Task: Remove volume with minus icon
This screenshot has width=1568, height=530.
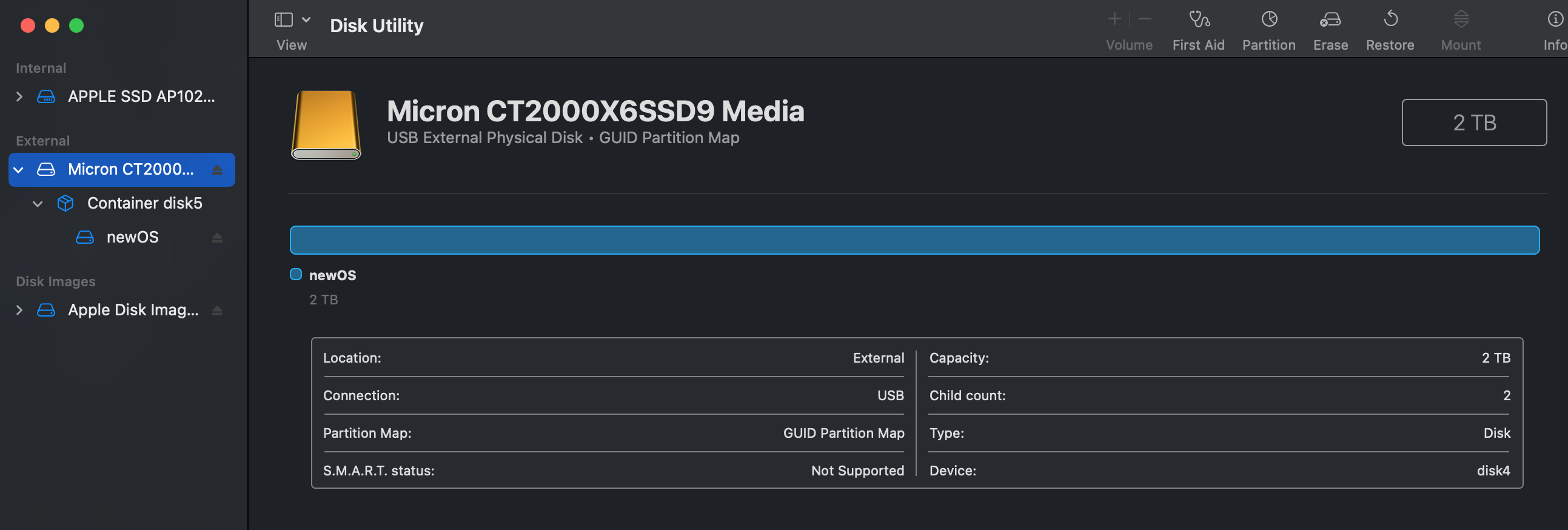Action: click(x=1144, y=19)
